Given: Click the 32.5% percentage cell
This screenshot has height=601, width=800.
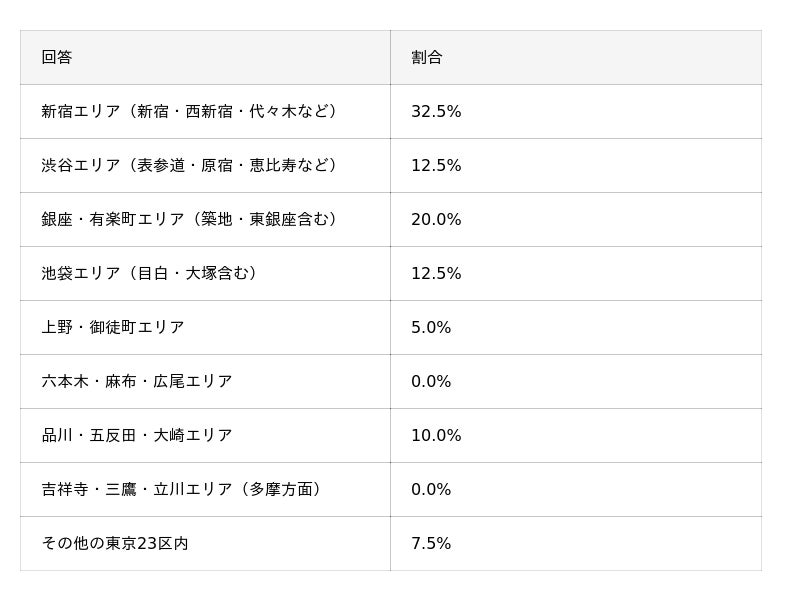Looking at the screenshot, I should 436,112.
